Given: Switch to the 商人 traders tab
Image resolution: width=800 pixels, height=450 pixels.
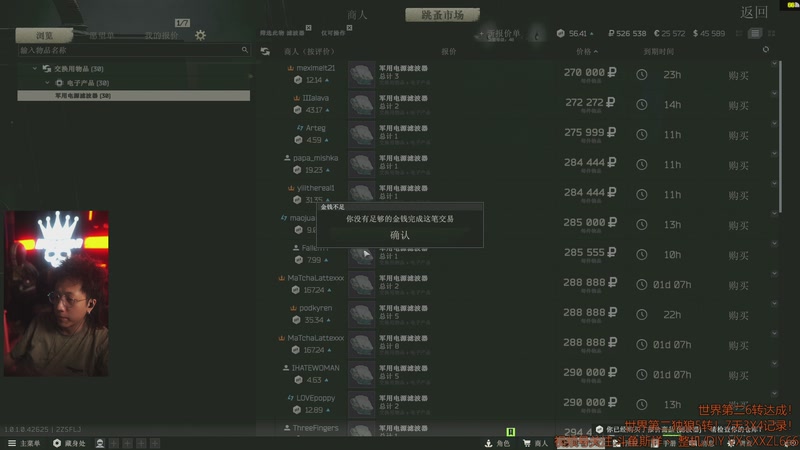Looking at the screenshot, I should [x=357, y=15].
